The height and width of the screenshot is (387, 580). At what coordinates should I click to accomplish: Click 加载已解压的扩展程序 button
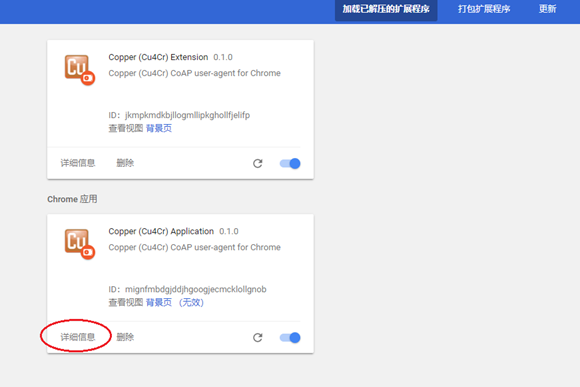386,9
